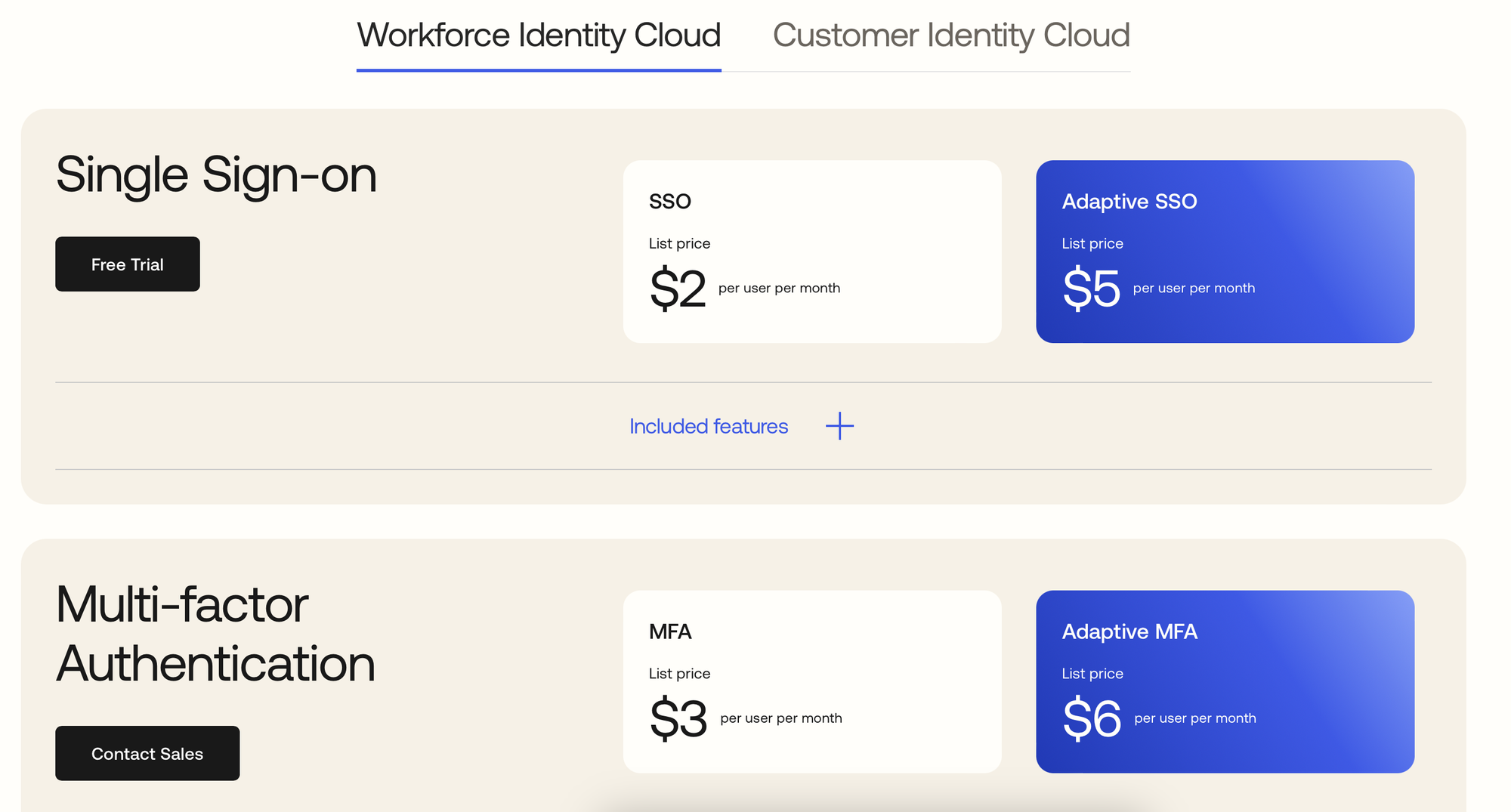Click 'List price' label in Adaptive SSO card
The image size is (1511, 812).
(x=1092, y=244)
